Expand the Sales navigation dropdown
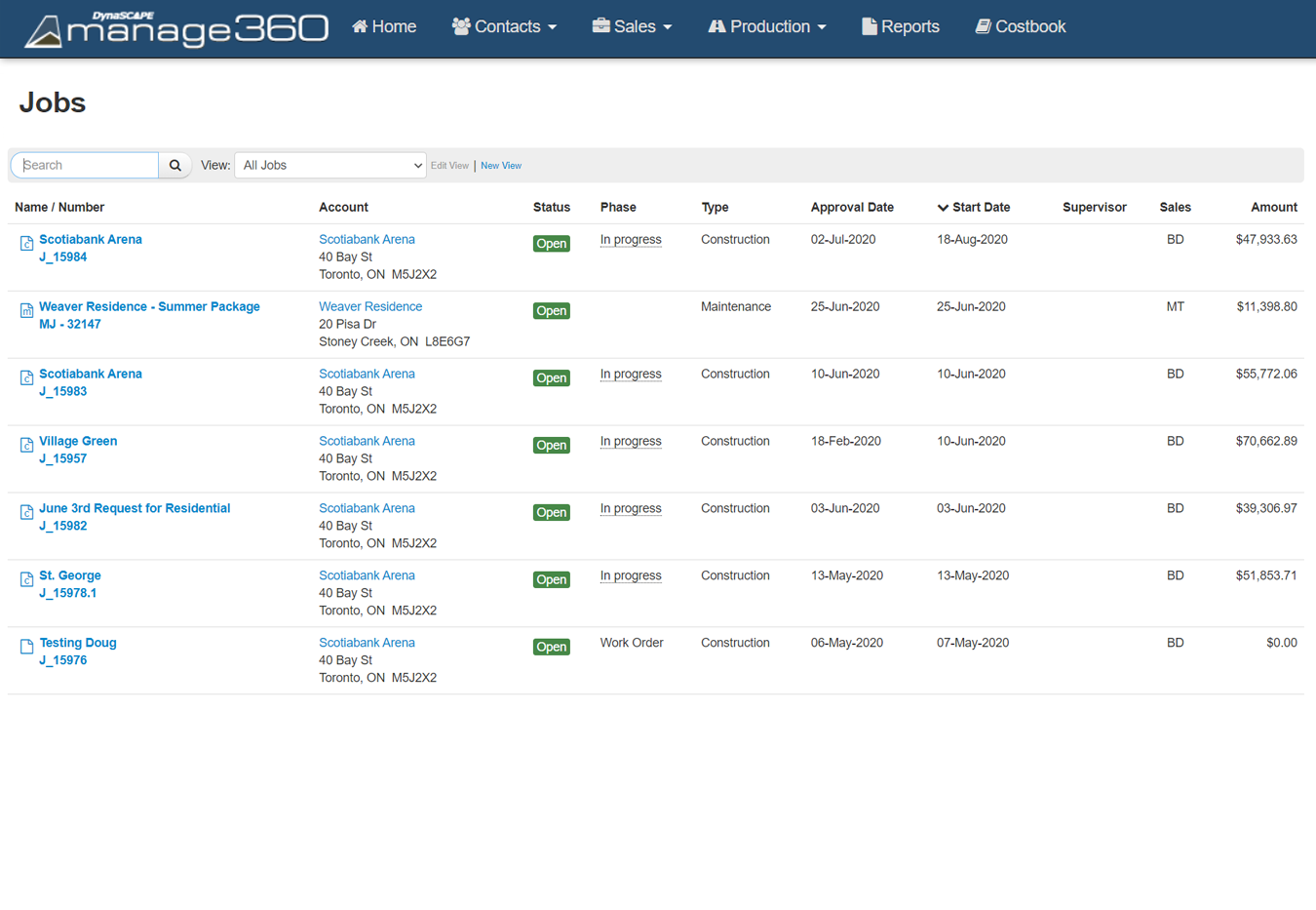The width and height of the screenshot is (1316, 910). click(632, 27)
